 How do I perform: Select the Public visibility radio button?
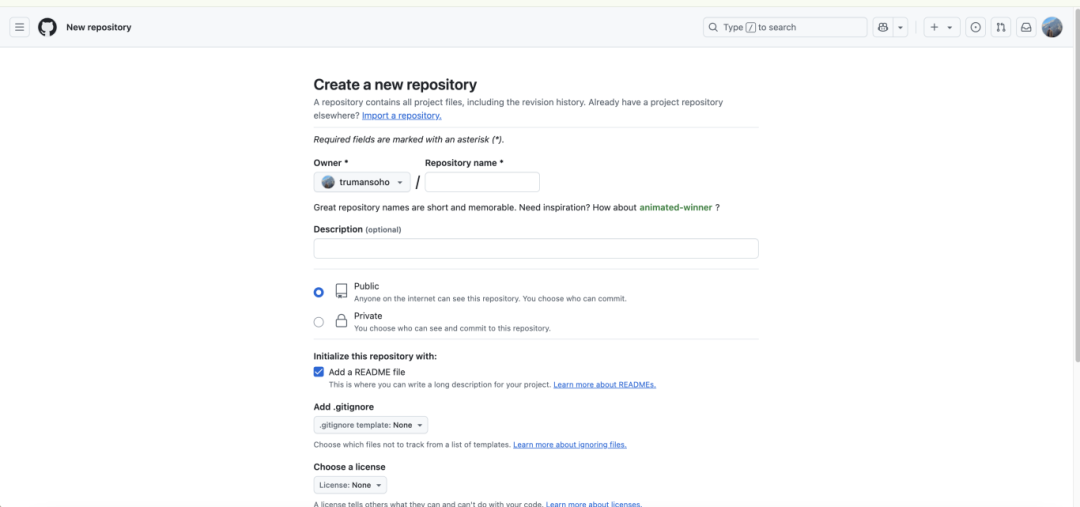[319, 292]
